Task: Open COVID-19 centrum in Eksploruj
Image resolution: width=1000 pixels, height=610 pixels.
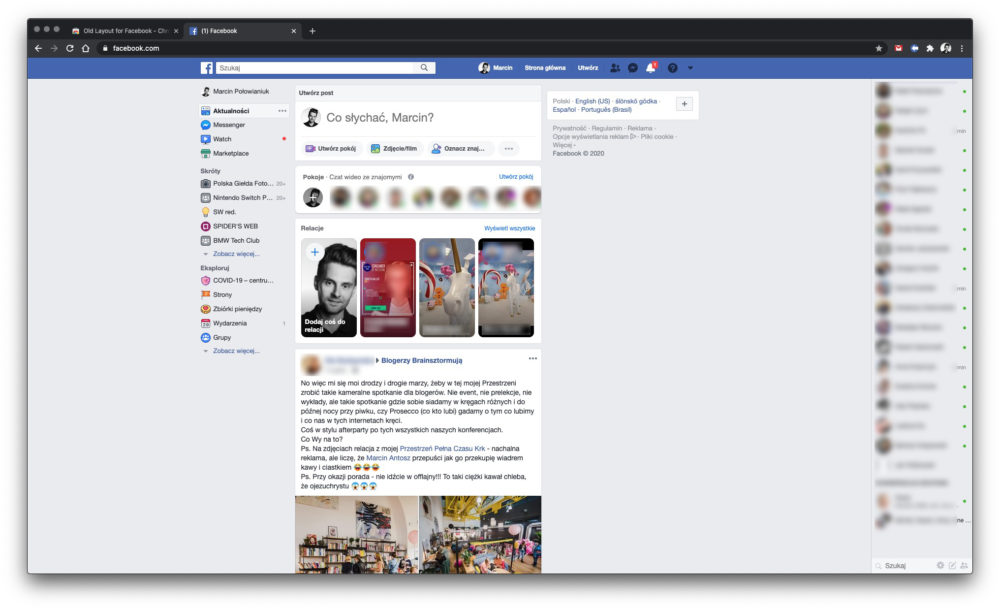Action: click(242, 281)
